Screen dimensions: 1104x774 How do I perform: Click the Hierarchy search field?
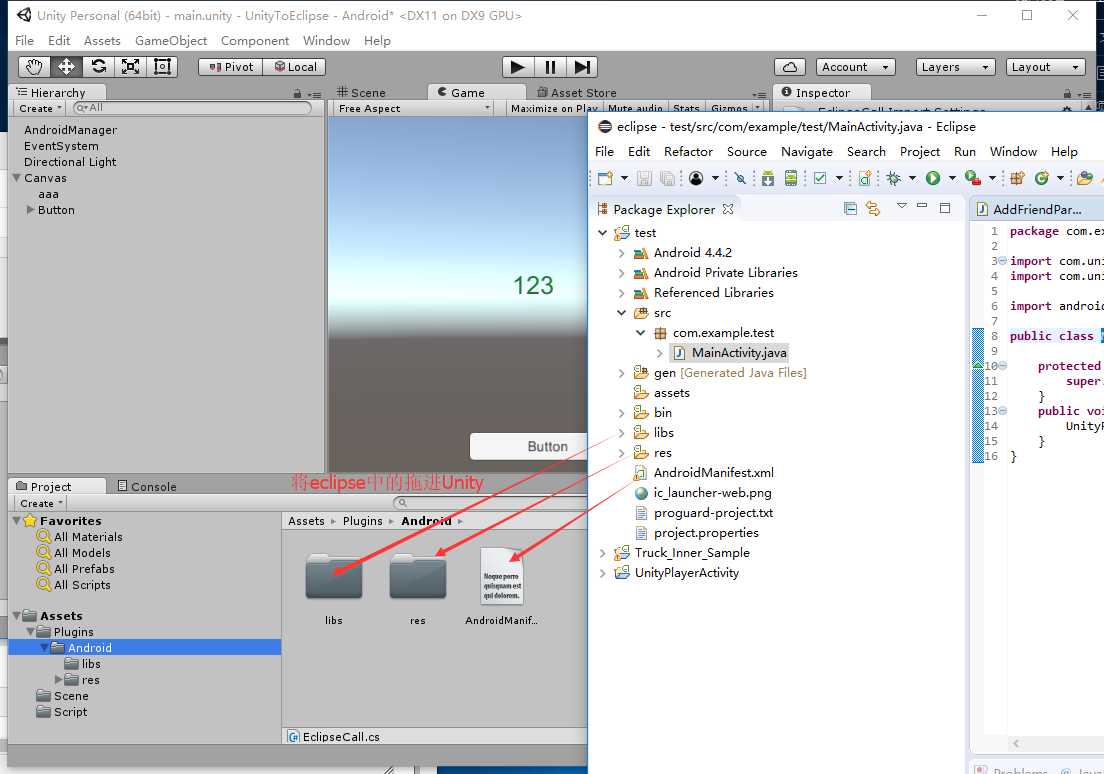click(x=192, y=108)
